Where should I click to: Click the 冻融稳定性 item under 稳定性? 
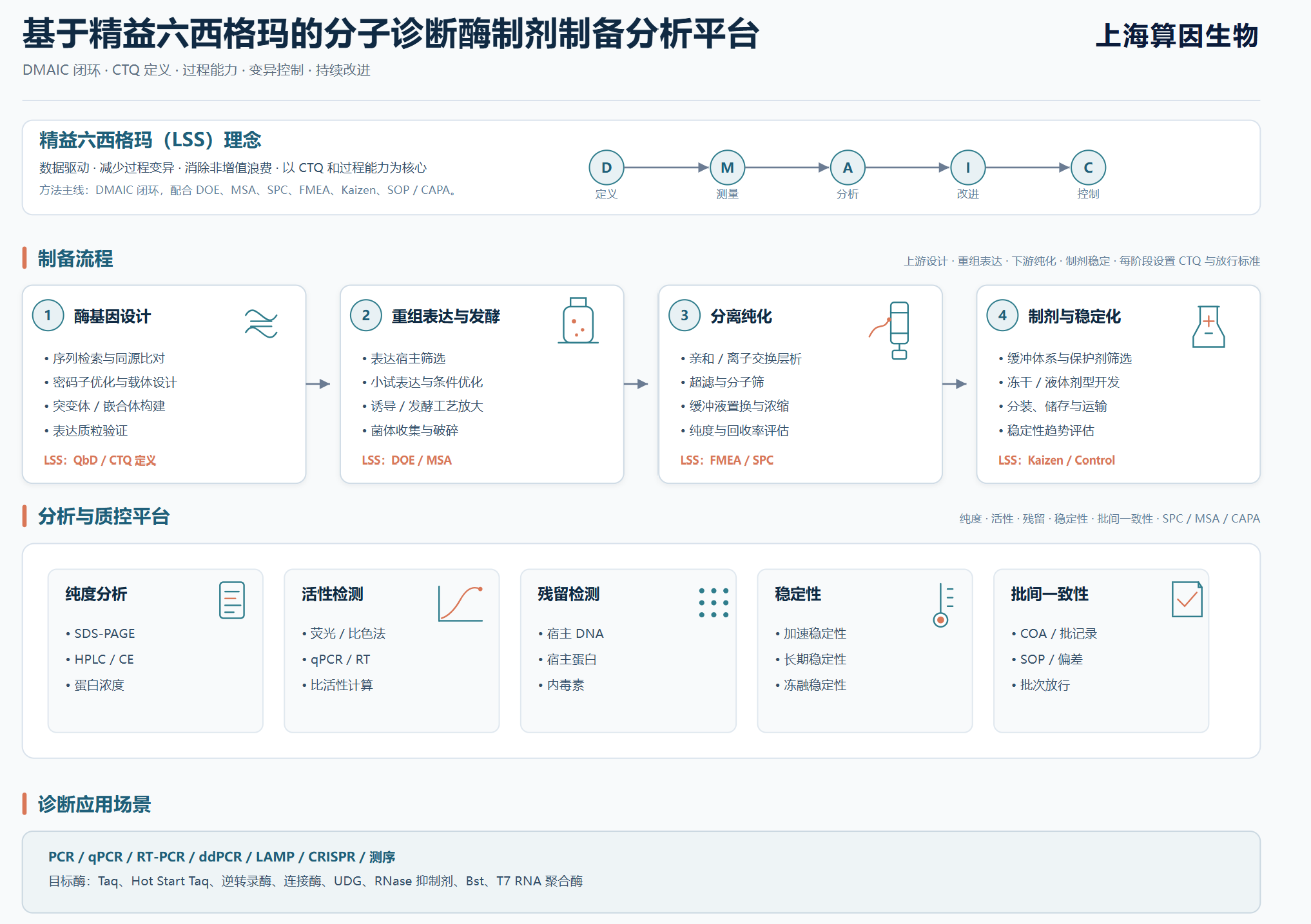[811, 685]
